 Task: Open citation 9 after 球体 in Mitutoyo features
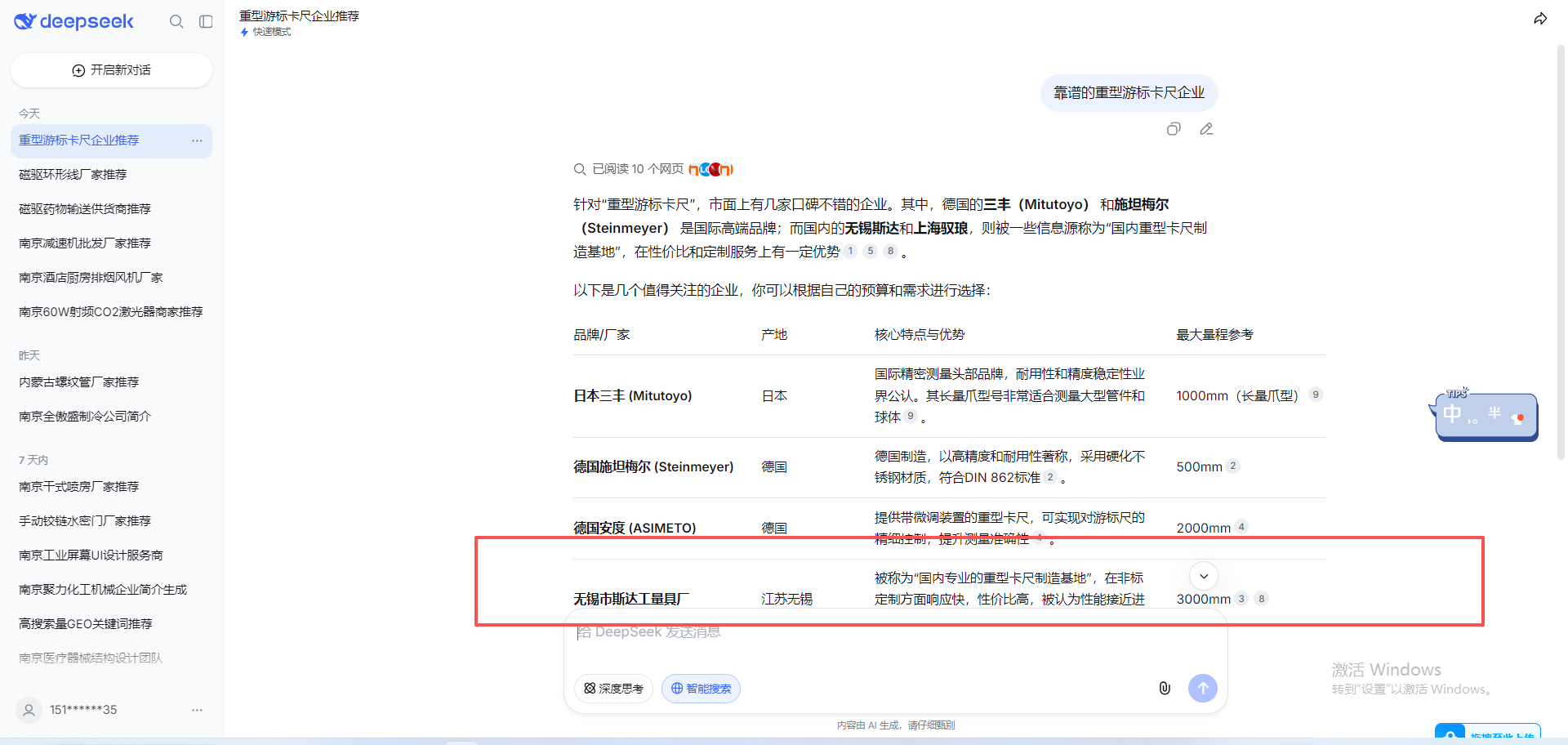click(x=911, y=417)
